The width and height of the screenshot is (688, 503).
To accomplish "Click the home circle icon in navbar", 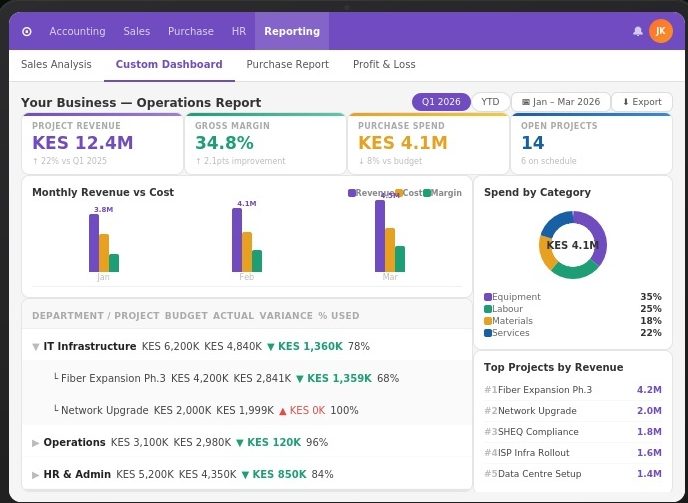I will click(x=27, y=31).
